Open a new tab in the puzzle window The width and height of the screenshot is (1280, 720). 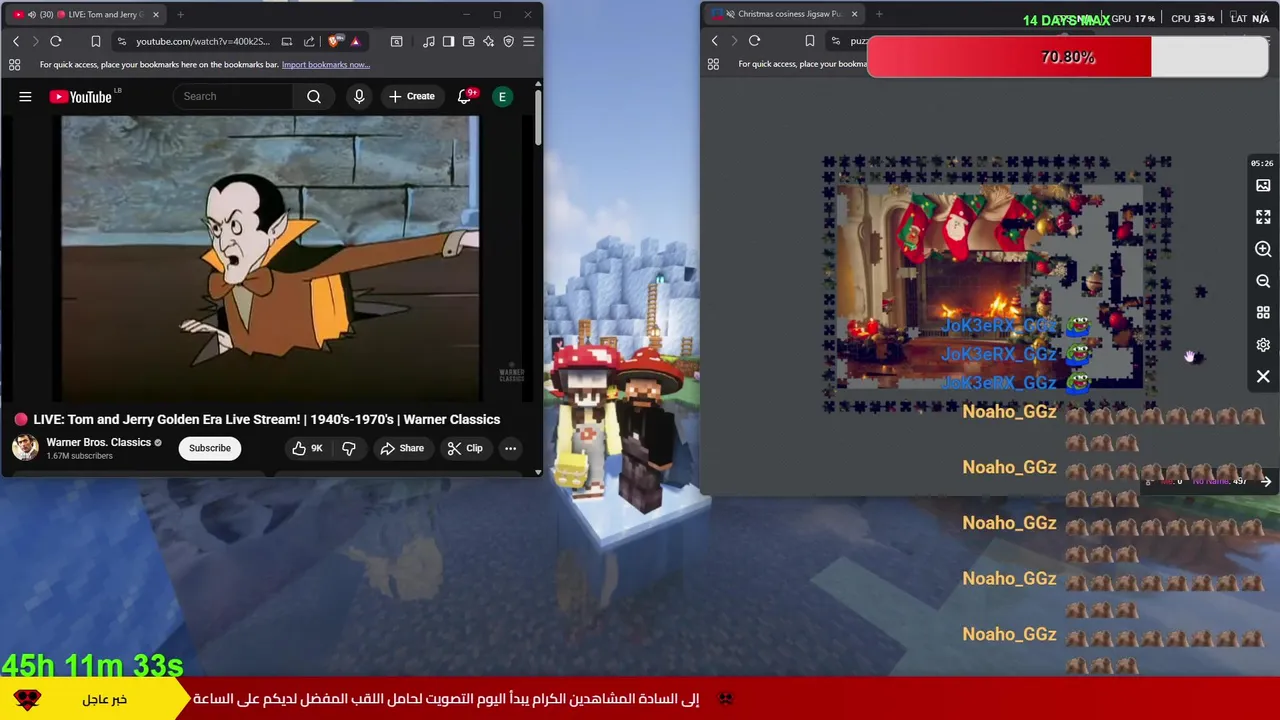click(x=879, y=15)
